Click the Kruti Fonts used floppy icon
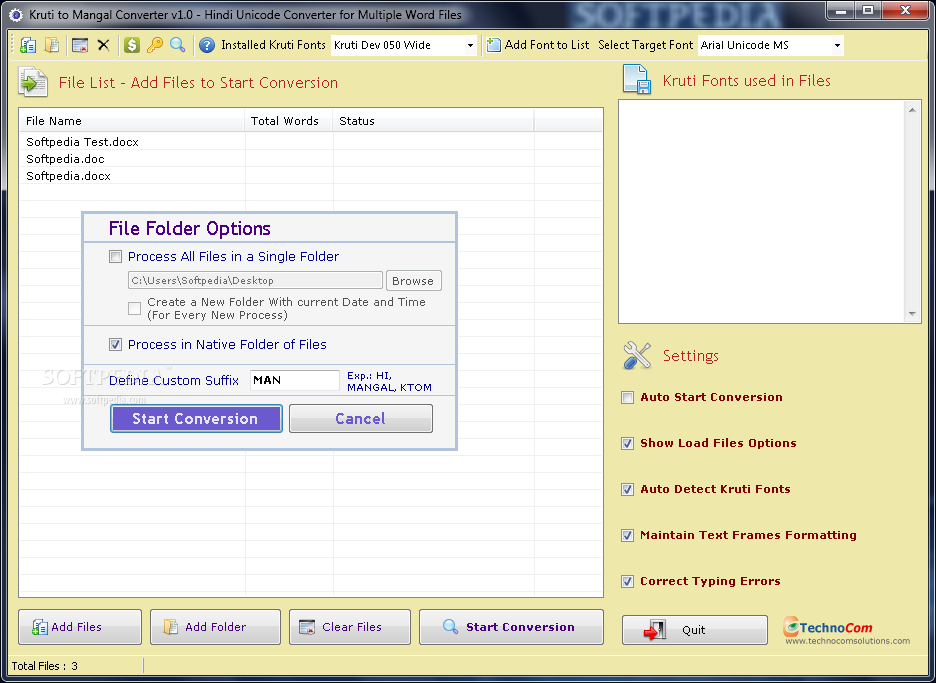The image size is (936, 683). [x=636, y=79]
